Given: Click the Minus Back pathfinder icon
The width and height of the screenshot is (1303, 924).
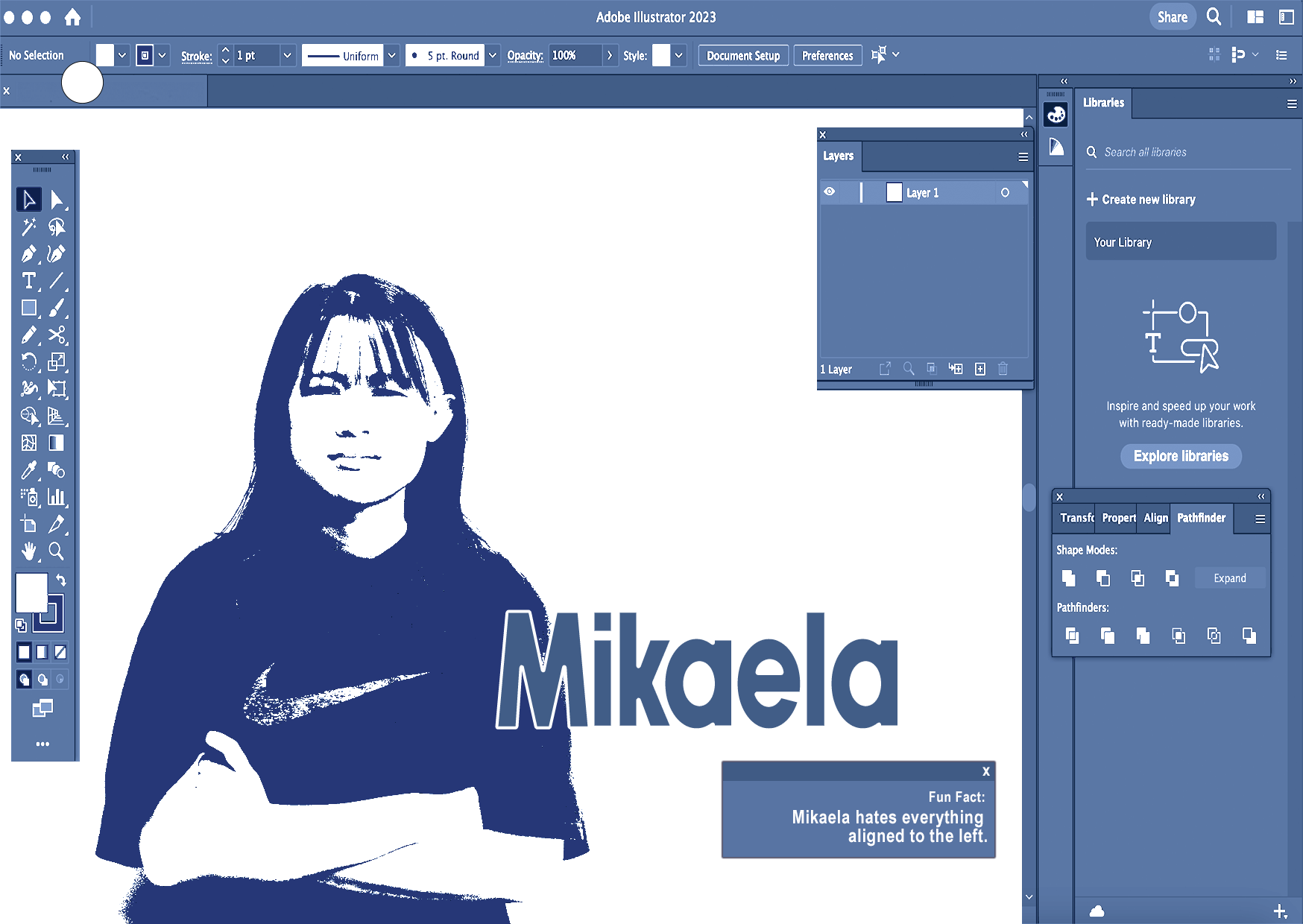Looking at the screenshot, I should pyautogui.click(x=1249, y=636).
